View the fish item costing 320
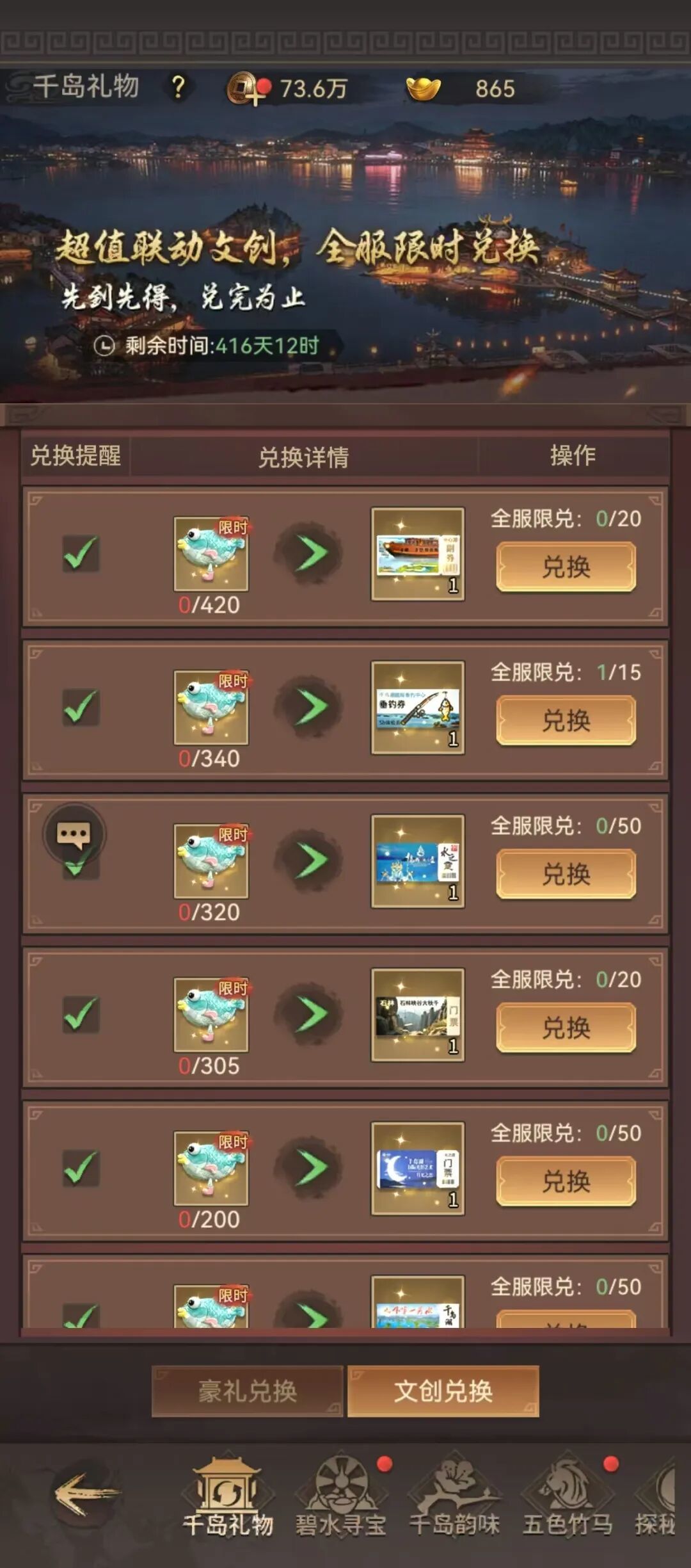 [x=211, y=861]
